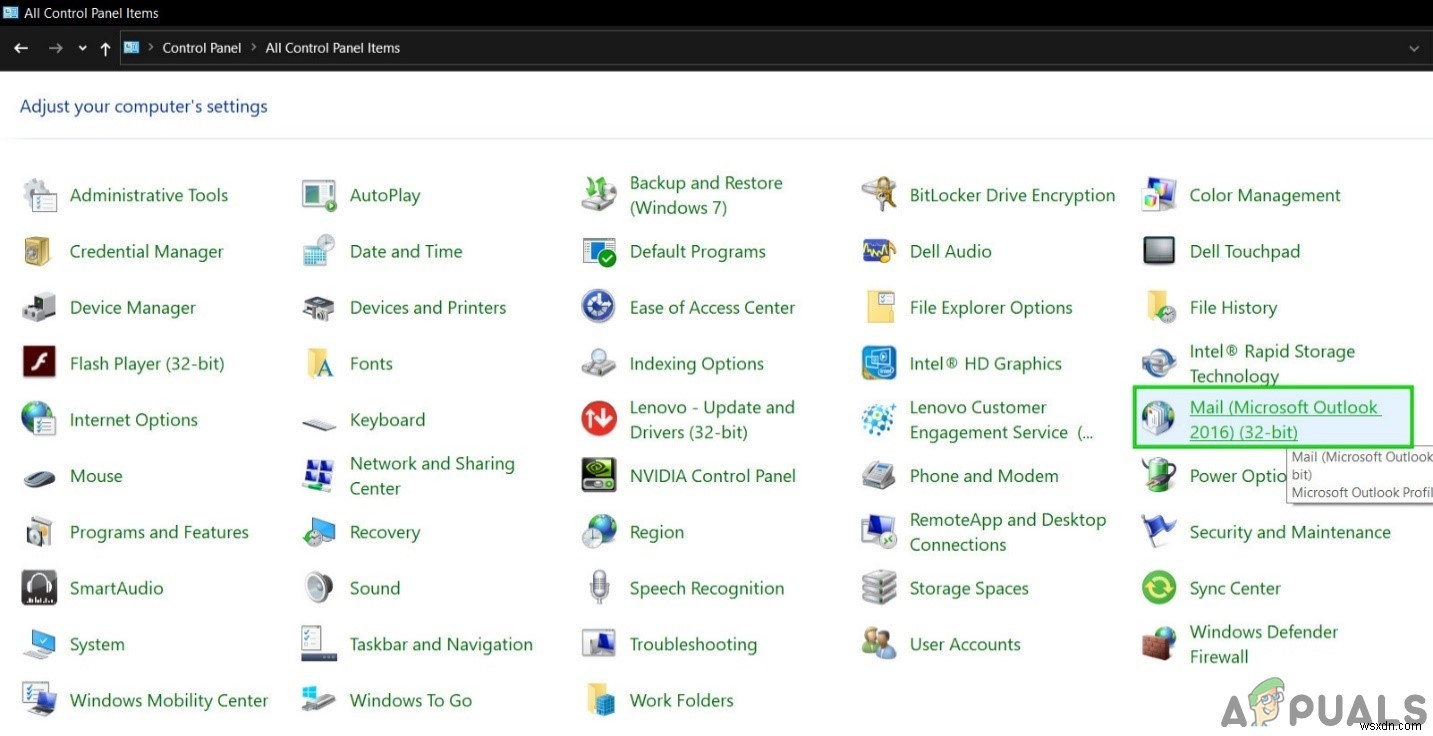Viewport: 1433px width, 736px height.
Task: Open the Control Panel breadcrumb
Action: pyautogui.click(x=202, y=47)
